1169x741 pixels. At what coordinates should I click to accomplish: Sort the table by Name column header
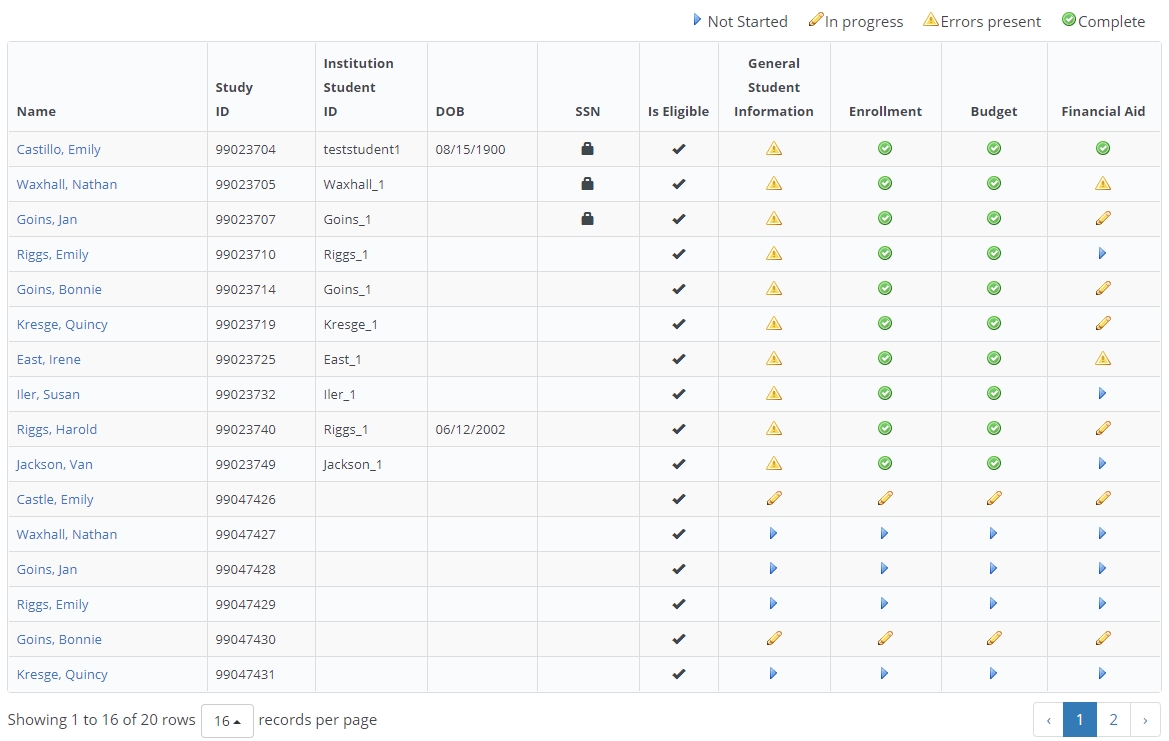pyautogui.click(x=36, y=111)
